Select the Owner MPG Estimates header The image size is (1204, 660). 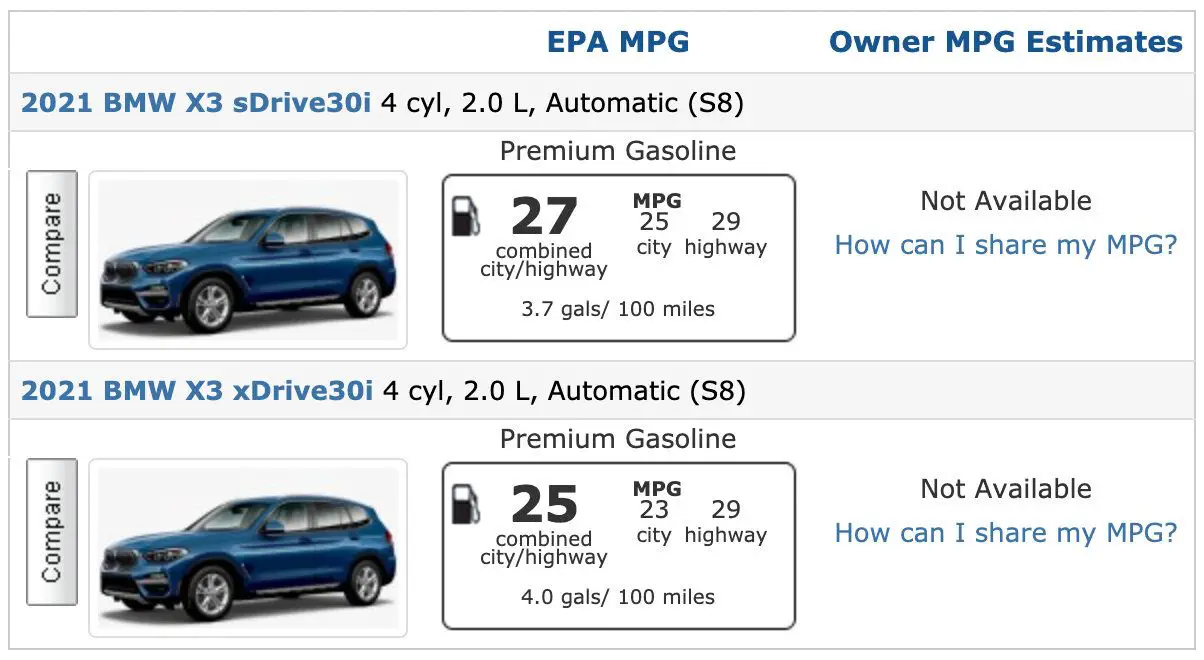click(1006, 42)
